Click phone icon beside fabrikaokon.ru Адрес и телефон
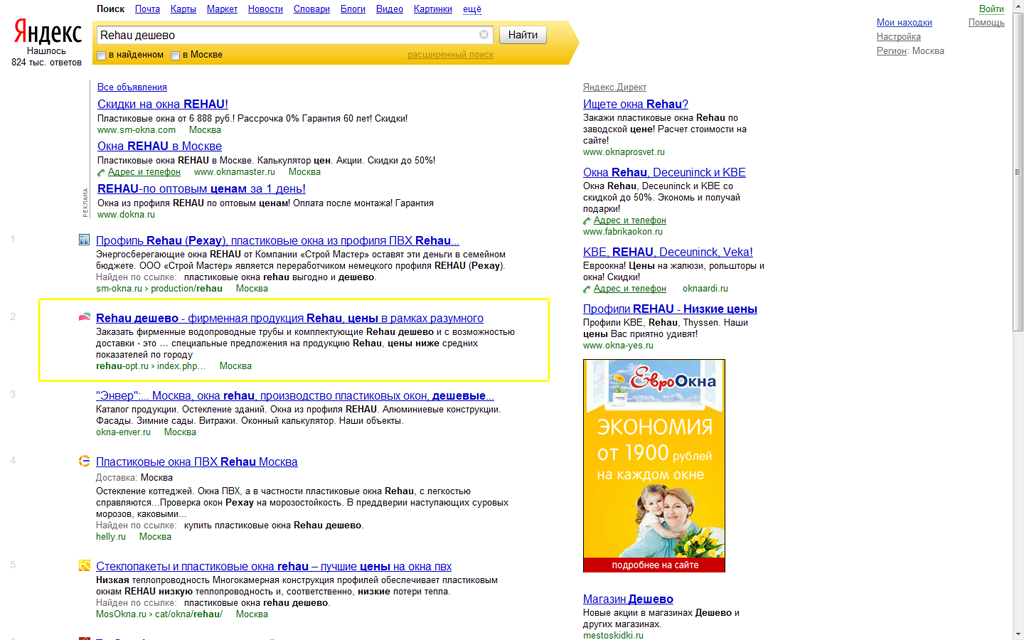 click(586, 221)
